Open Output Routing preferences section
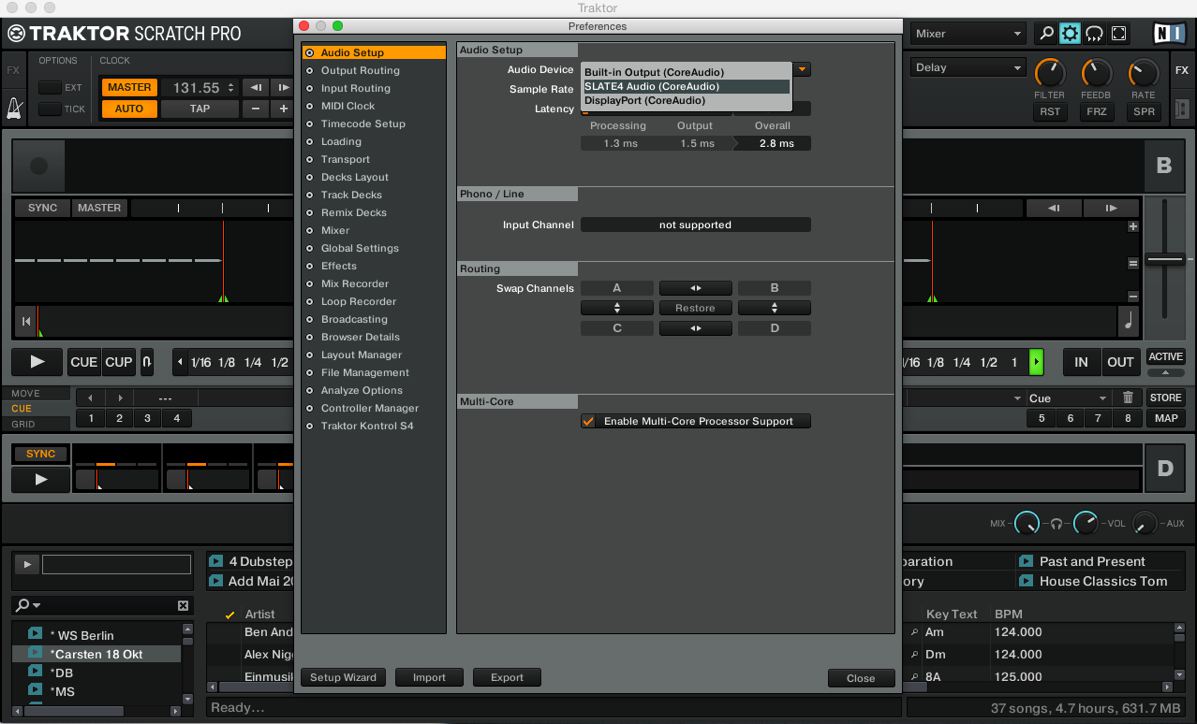The width and height of the screenshot is (1197, 724). click(x=360, y=71)
